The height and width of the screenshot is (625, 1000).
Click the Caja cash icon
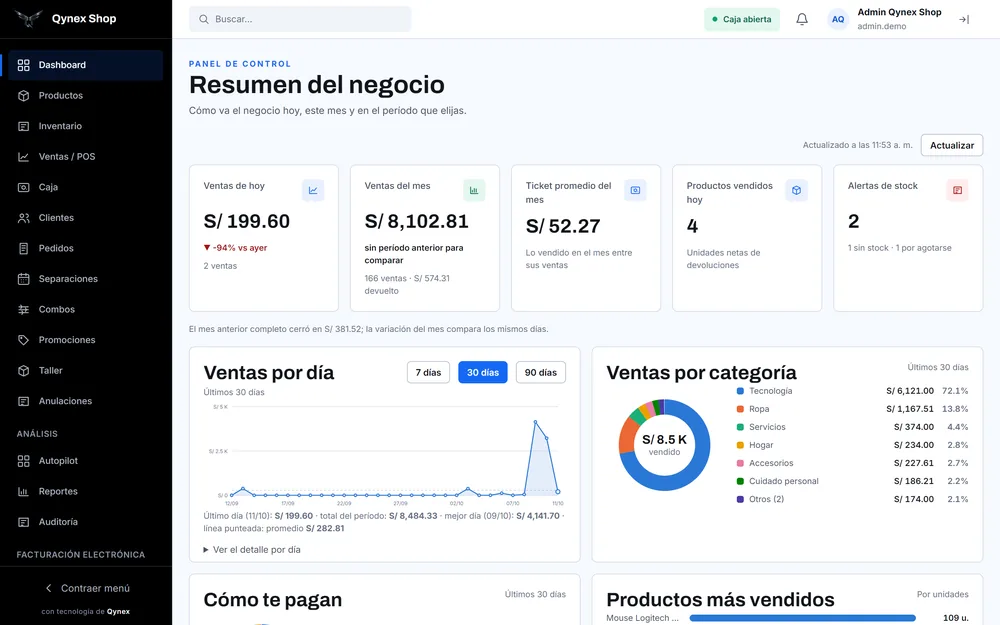coord(24,188)
